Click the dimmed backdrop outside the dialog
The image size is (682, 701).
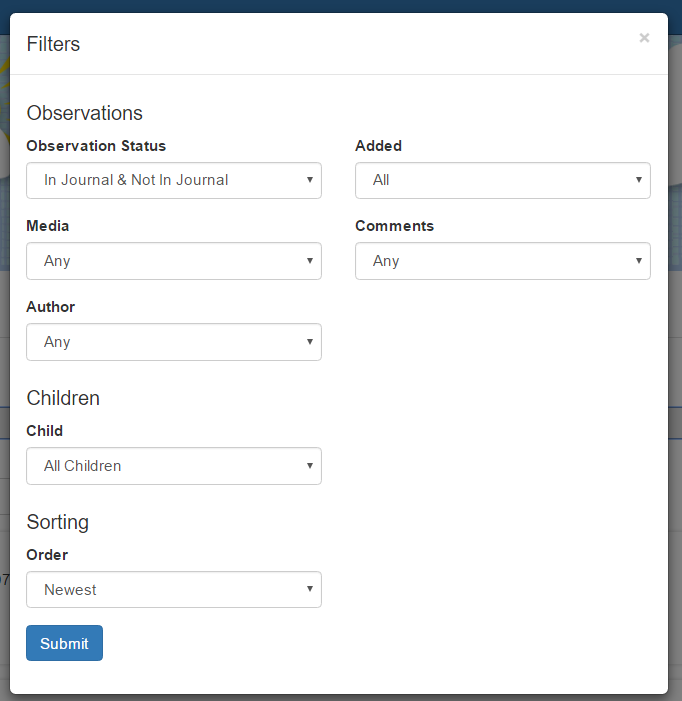[675, 358]
